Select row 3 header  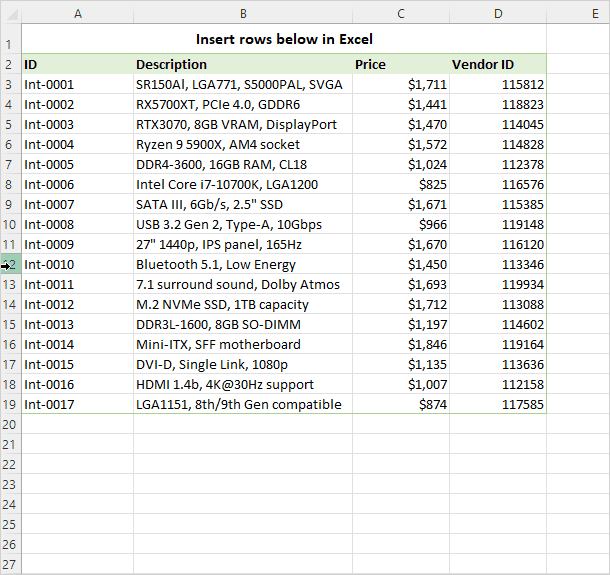click(9, 84)
